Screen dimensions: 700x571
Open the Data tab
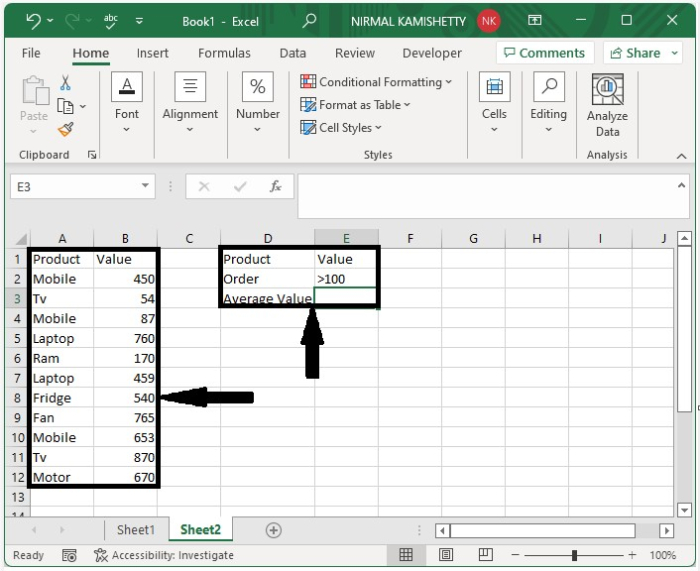292,53
